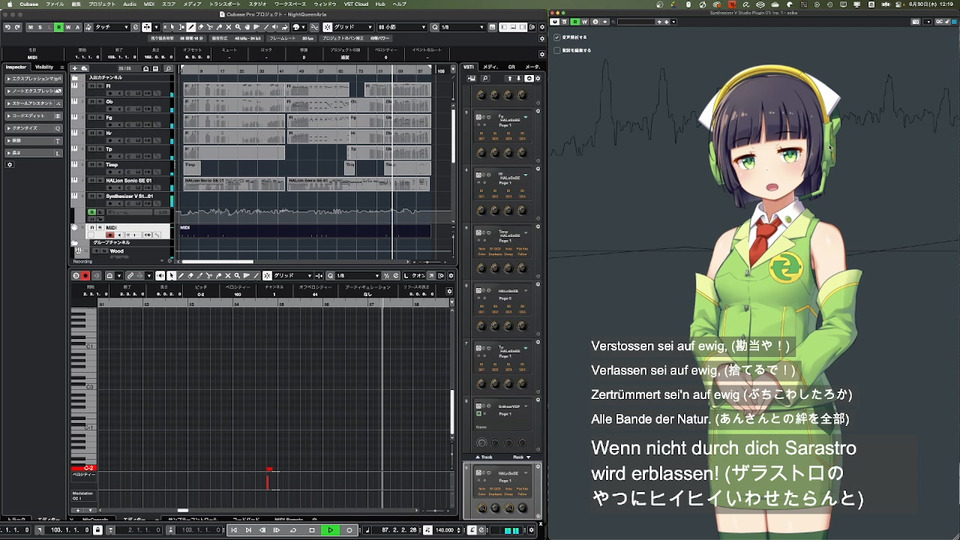Select the Zoom tool in Key Editor toolbar
This screenshot has height=540, width=960.
(237, 276)
